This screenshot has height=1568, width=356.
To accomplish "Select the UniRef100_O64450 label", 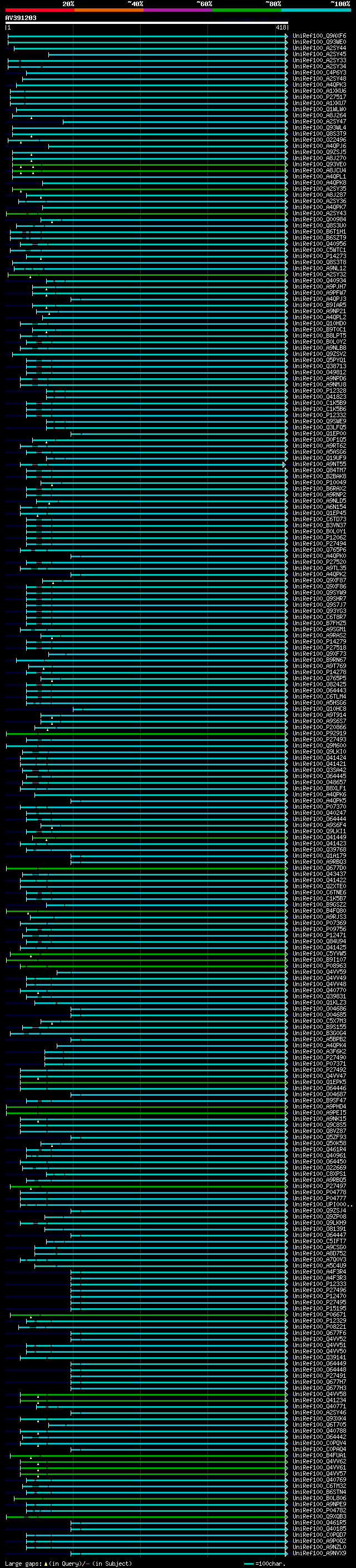I will pyautogui.click(x=319, y=1161).
